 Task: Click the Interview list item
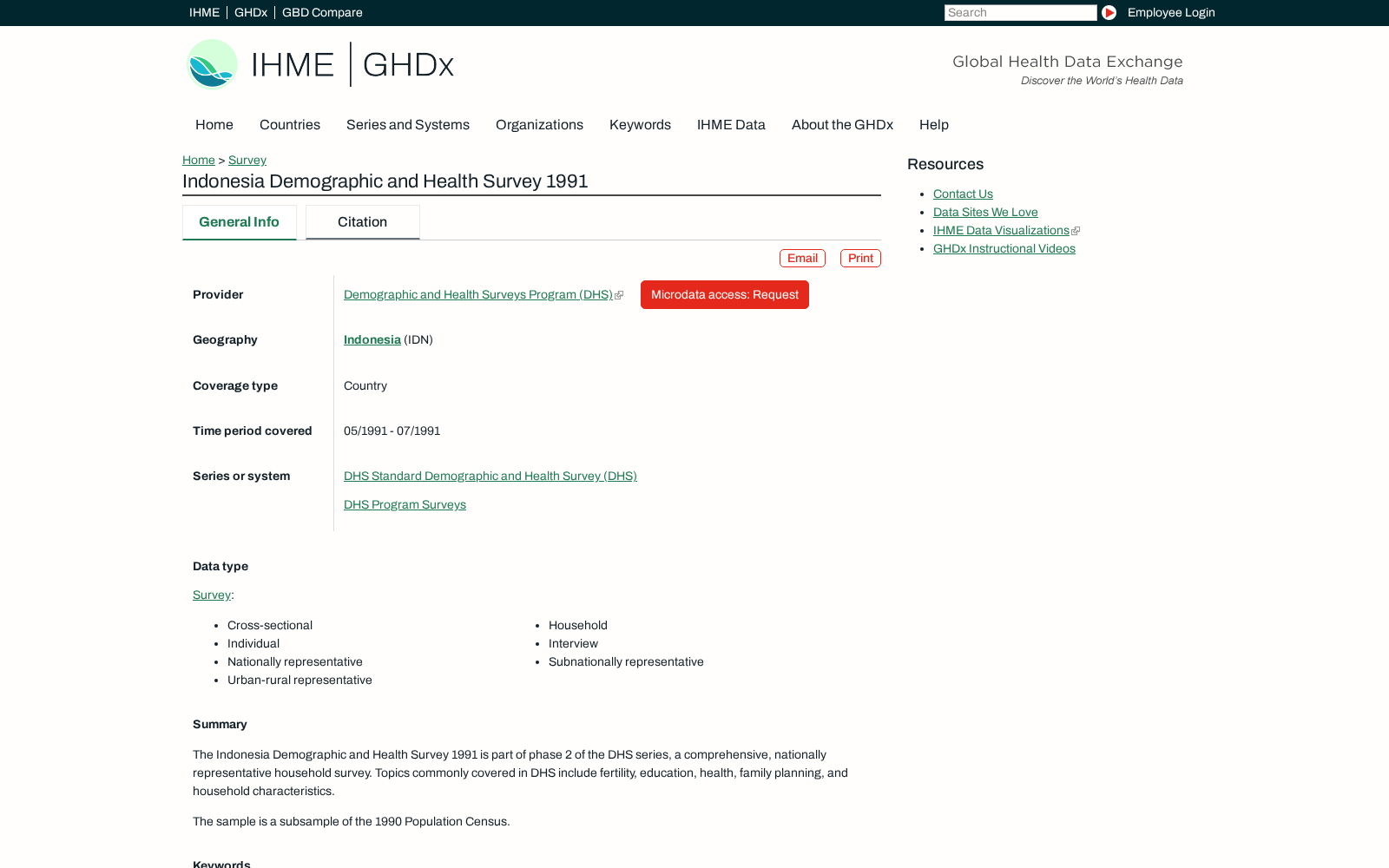pos(573,643)
